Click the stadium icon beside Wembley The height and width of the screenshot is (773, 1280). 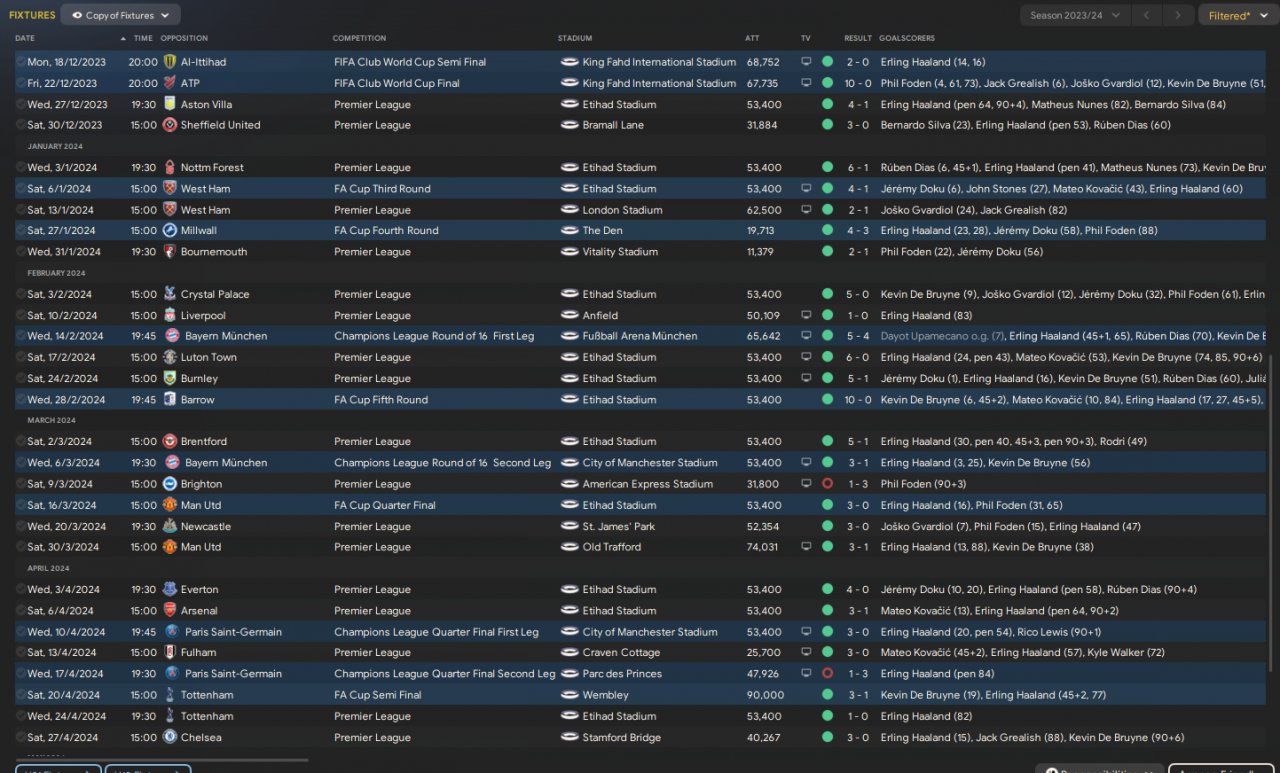pos(569,695)
